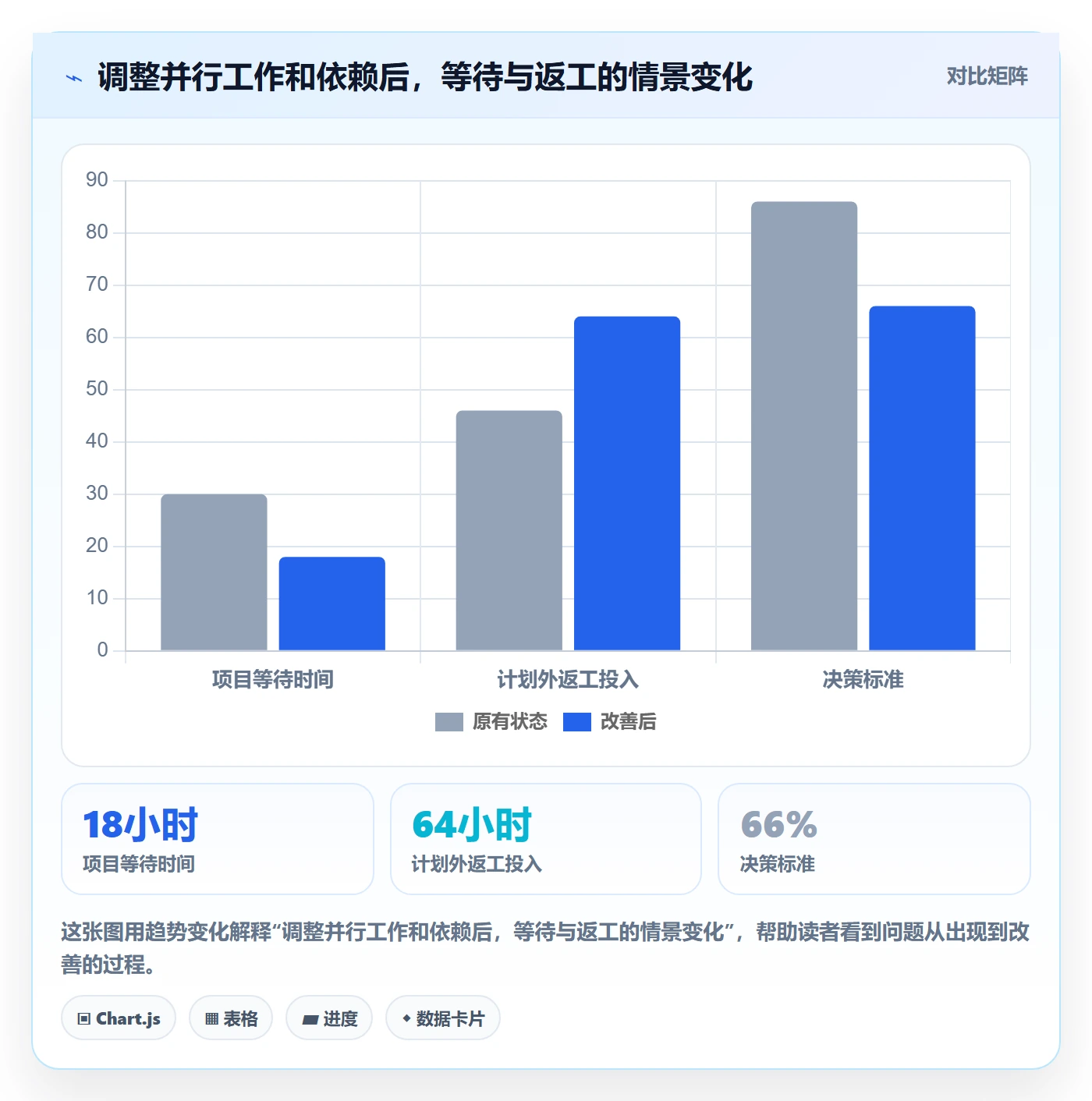The height and width of the screenshot is (1101, 1092).
Task: Click the 决策标准 x-axis label
Action: pos(863,680)
